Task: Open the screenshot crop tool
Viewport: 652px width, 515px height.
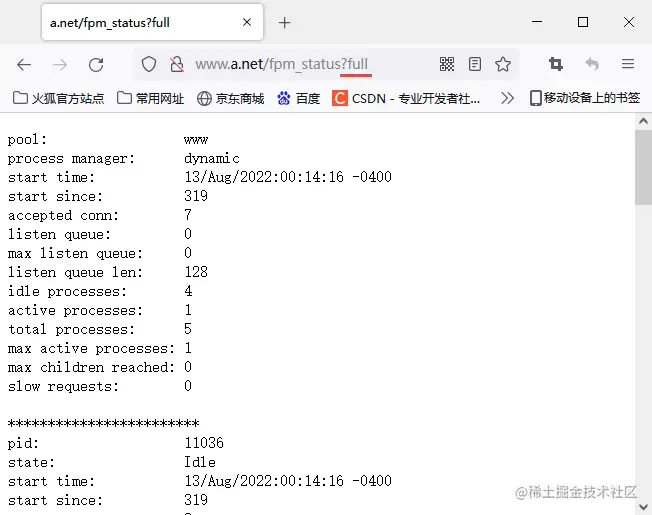Action: coord(556,64)
